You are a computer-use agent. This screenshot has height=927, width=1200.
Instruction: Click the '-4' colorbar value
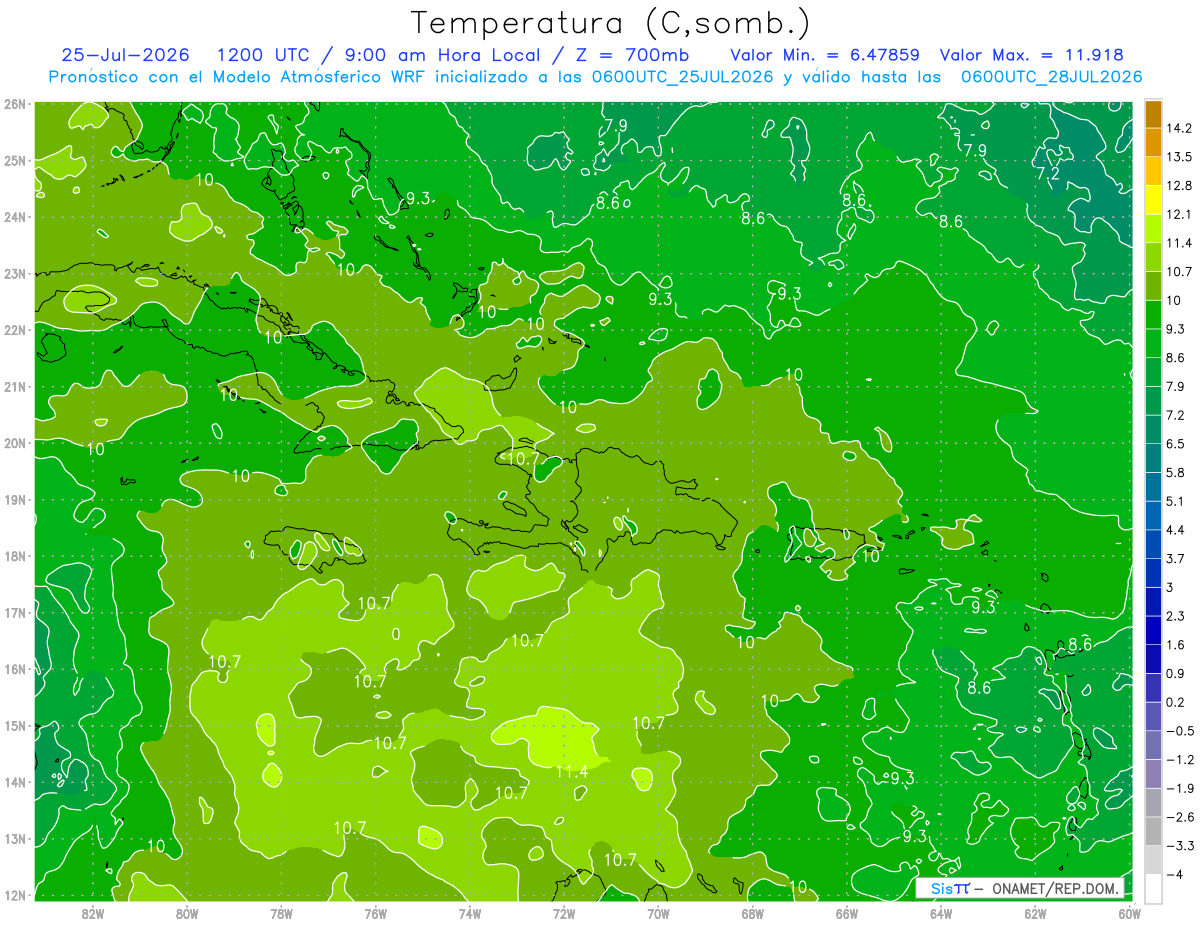[1174, 874]
